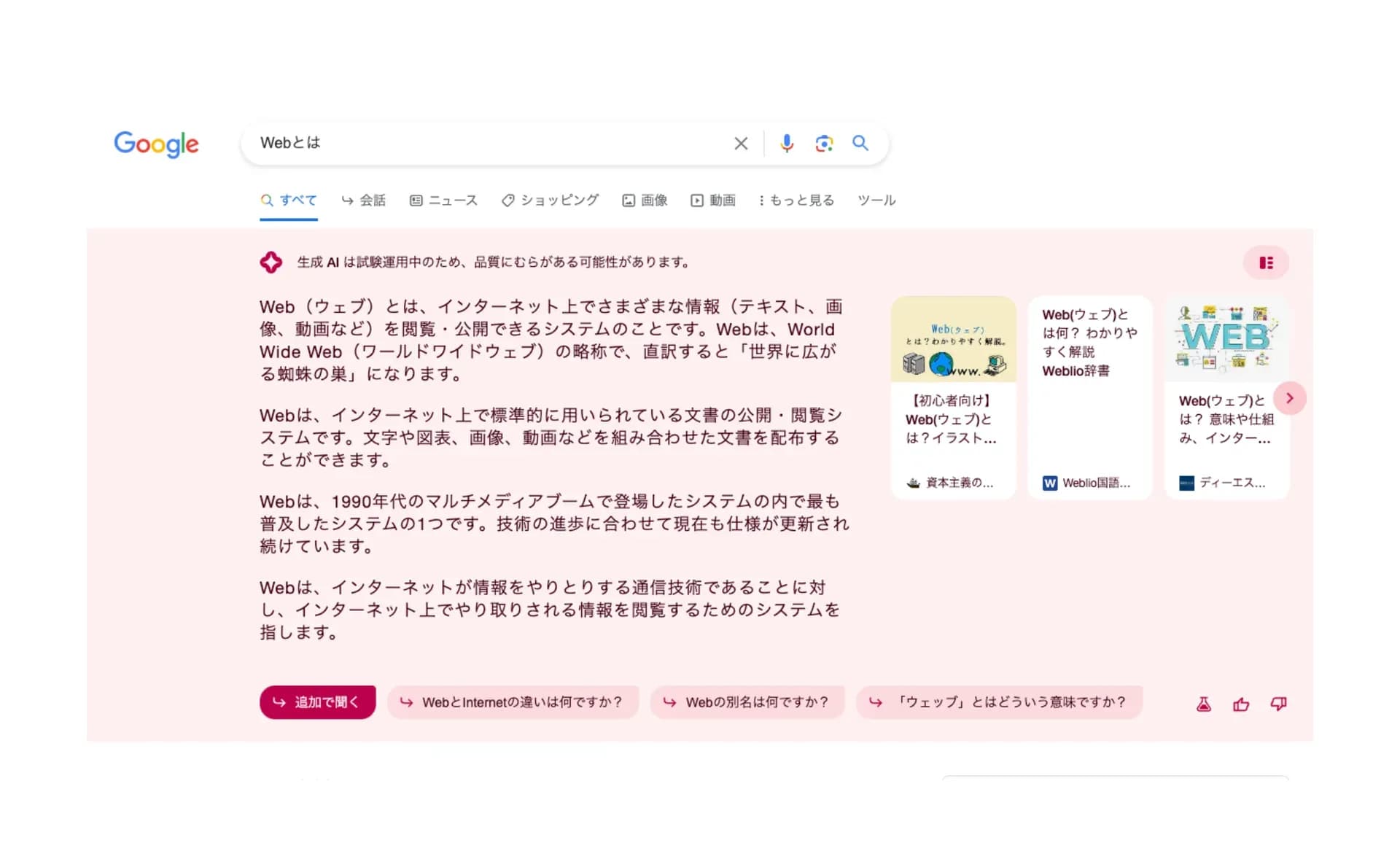The image size is (1400, 867).
Task: Click the paragraph mentioning 1990年代のマルチメディアブーム
Action: coord(554,524)
